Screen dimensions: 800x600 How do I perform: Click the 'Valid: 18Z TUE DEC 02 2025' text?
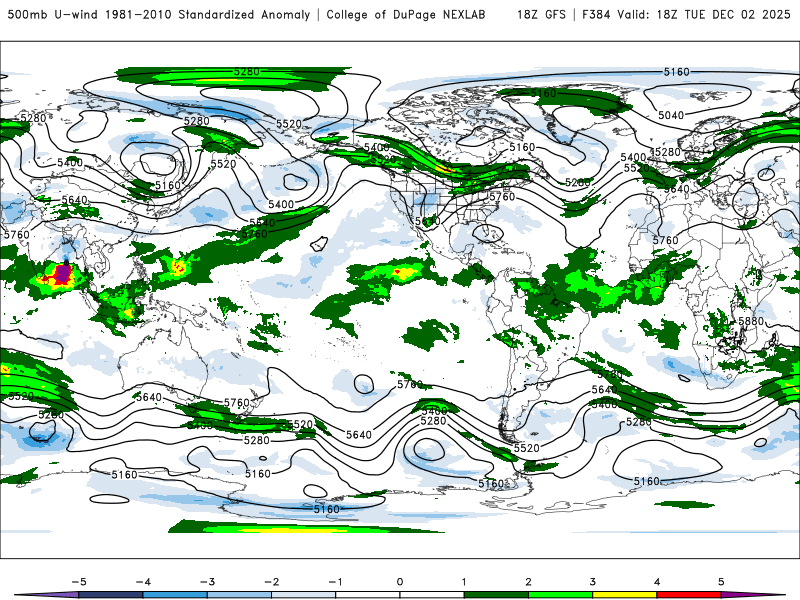coord(704,14)
